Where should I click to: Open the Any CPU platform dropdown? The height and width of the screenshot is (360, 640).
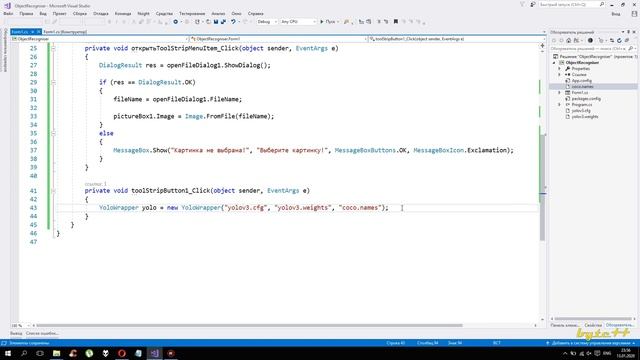pos(298,22)
